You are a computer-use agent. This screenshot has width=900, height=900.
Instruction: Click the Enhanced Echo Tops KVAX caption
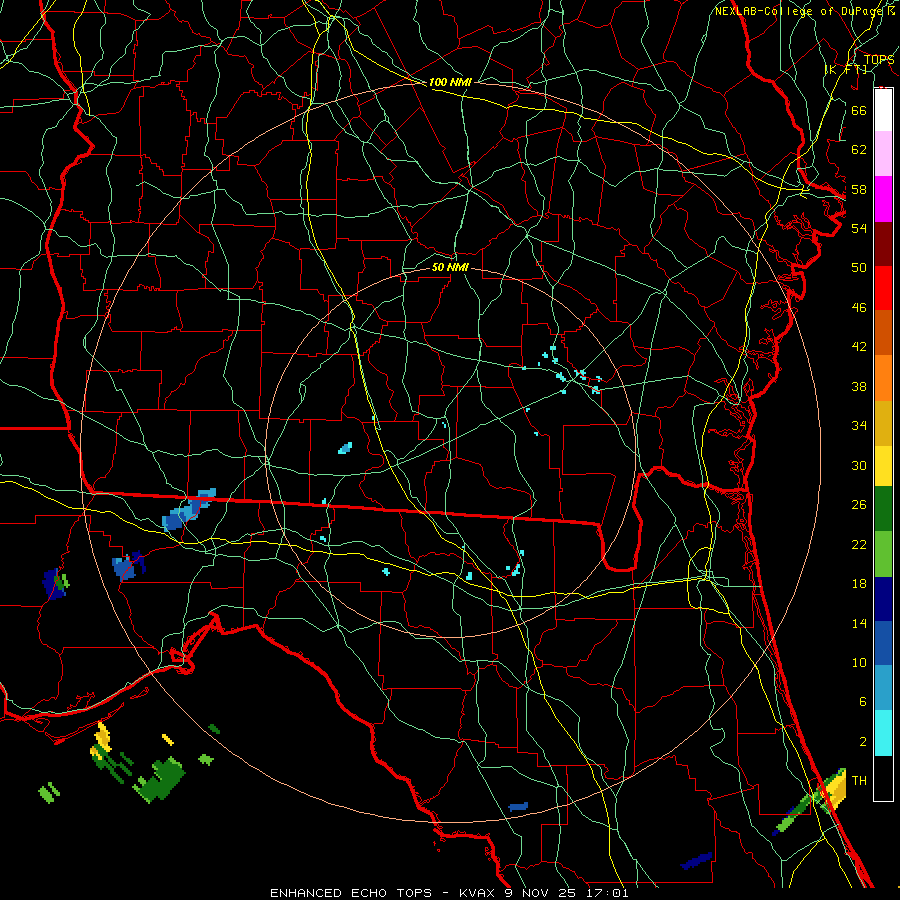pyautogui.click(x=449, y=893)
